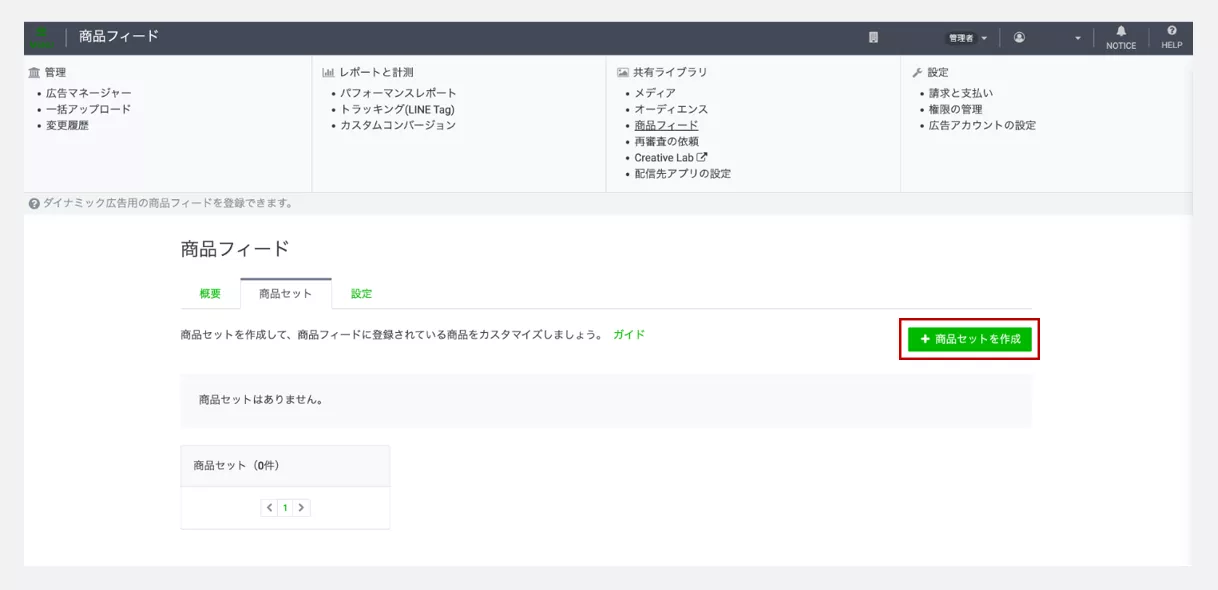
Task: Select page number 1 in pagination
Action: tap(285, 508)
